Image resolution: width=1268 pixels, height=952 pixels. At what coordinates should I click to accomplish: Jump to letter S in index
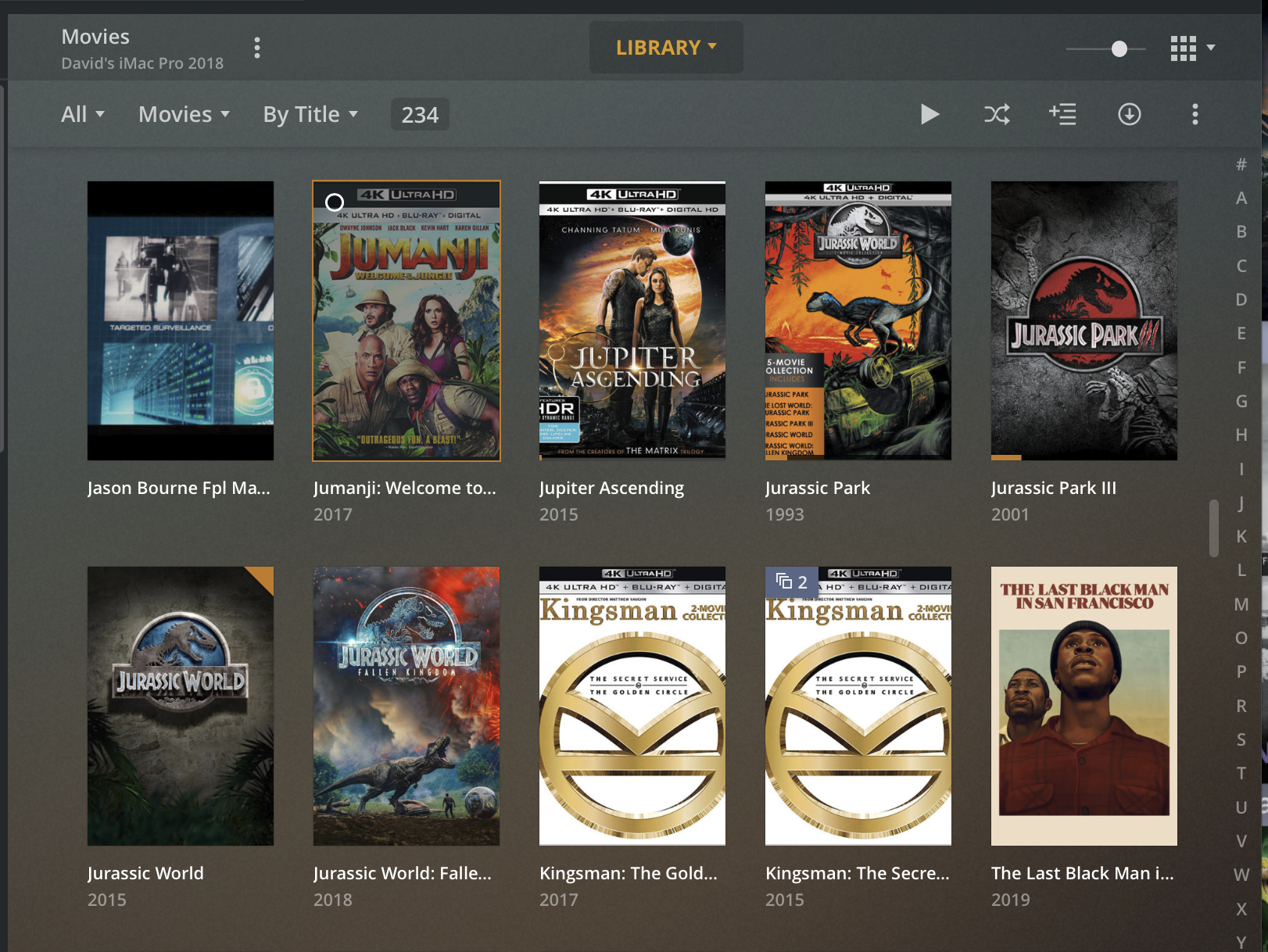1241,739
